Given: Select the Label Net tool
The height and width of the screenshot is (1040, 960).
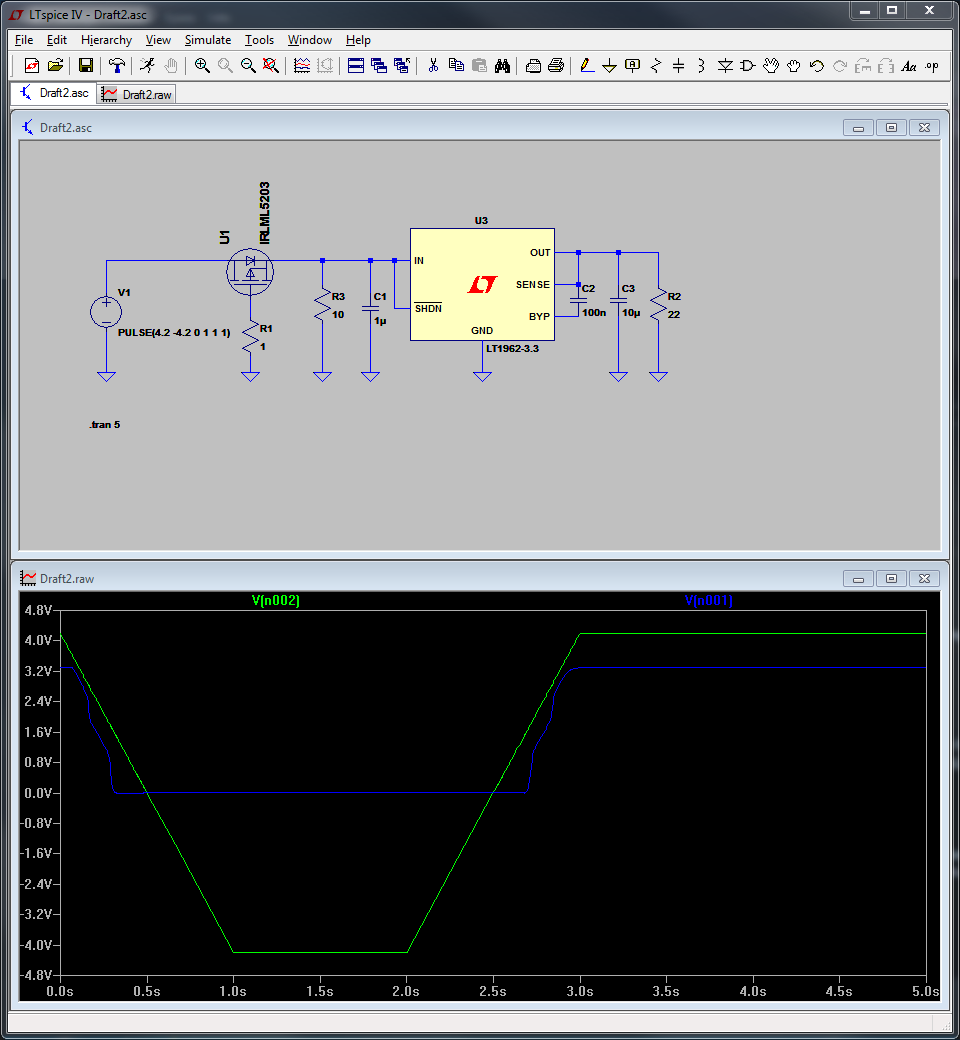Looking at the screenshot, I should tap(632, 65).
